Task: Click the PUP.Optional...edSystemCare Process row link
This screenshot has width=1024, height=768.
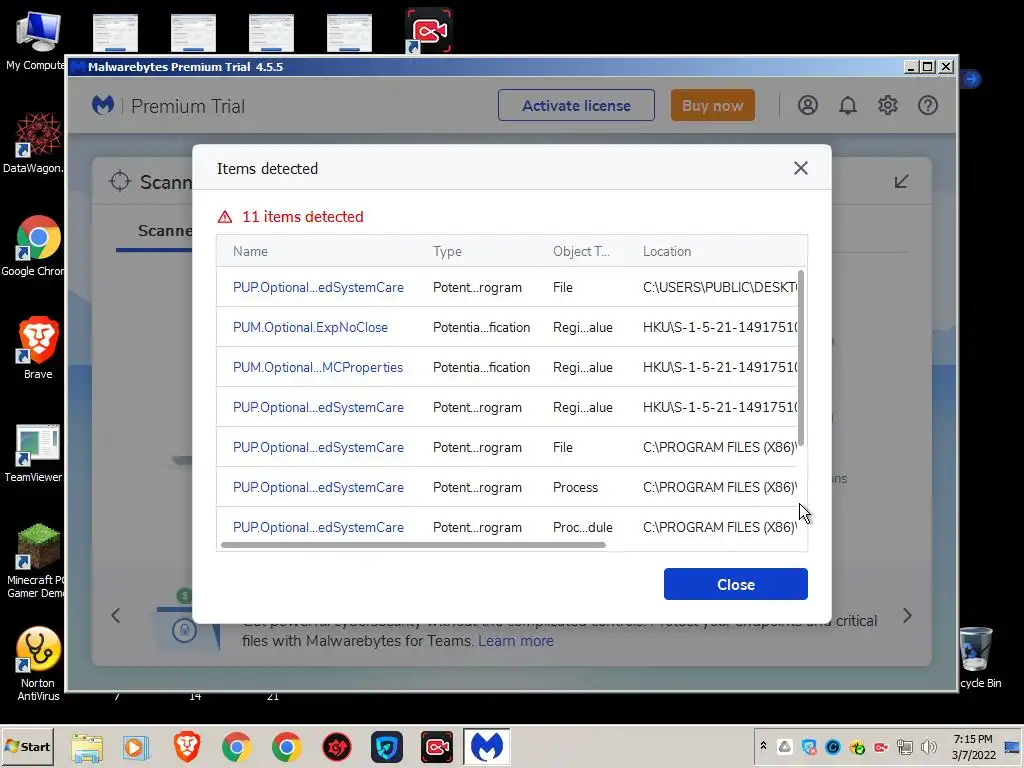Action: [x=318, y=487]
